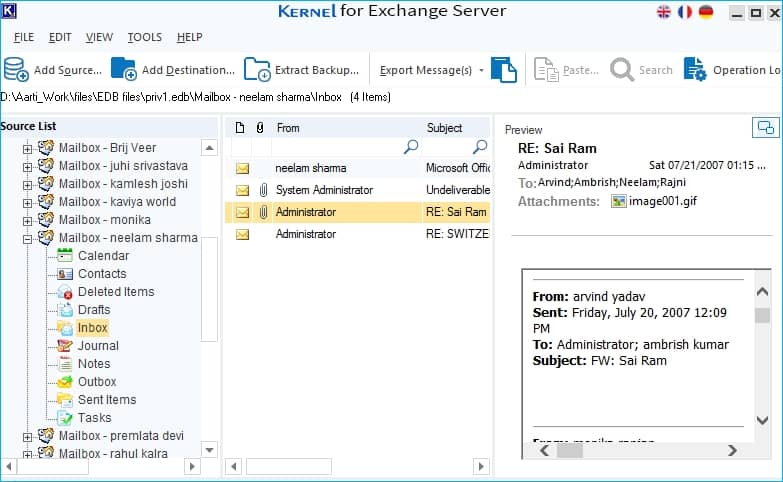Click the Journal folder icon
The image size is (783, 482).
[65, 346]
